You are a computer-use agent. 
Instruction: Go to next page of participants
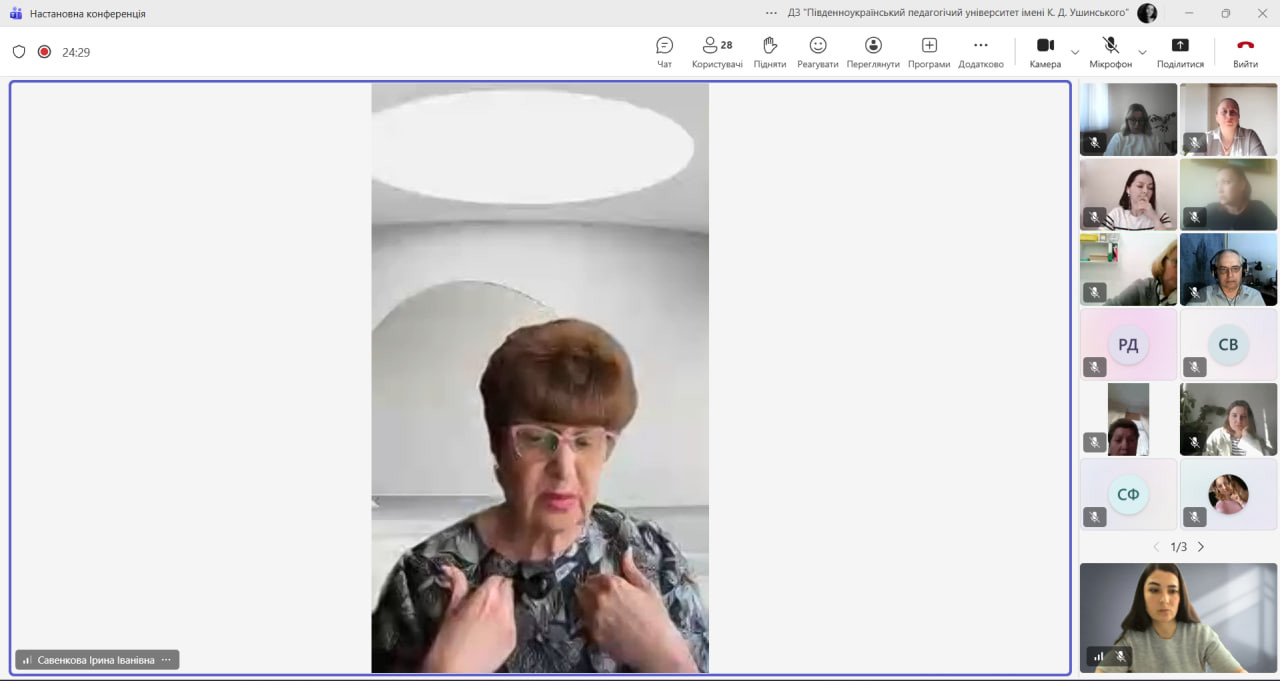tap(1201, 547)
